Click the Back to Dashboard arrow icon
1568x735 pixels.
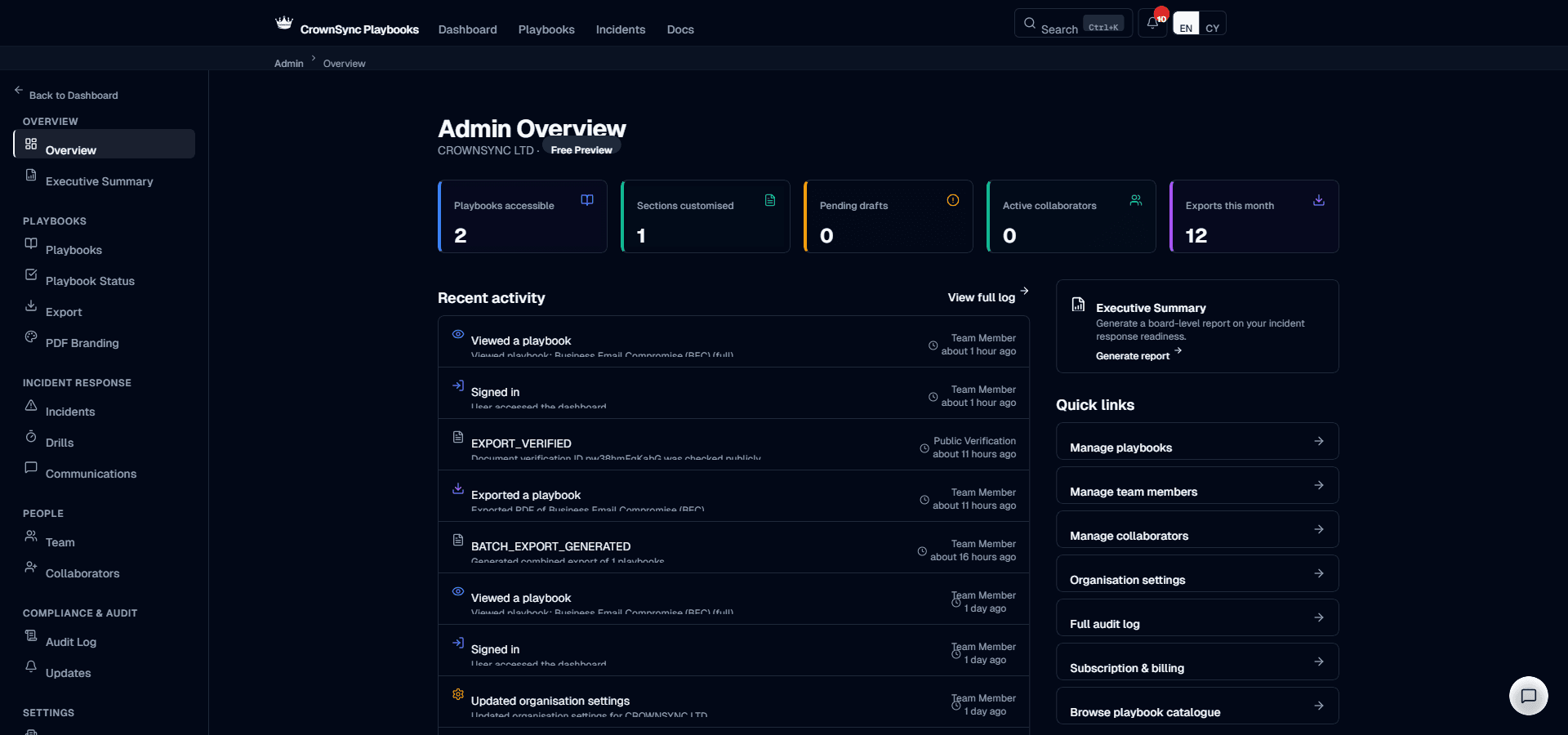point(19,90)
